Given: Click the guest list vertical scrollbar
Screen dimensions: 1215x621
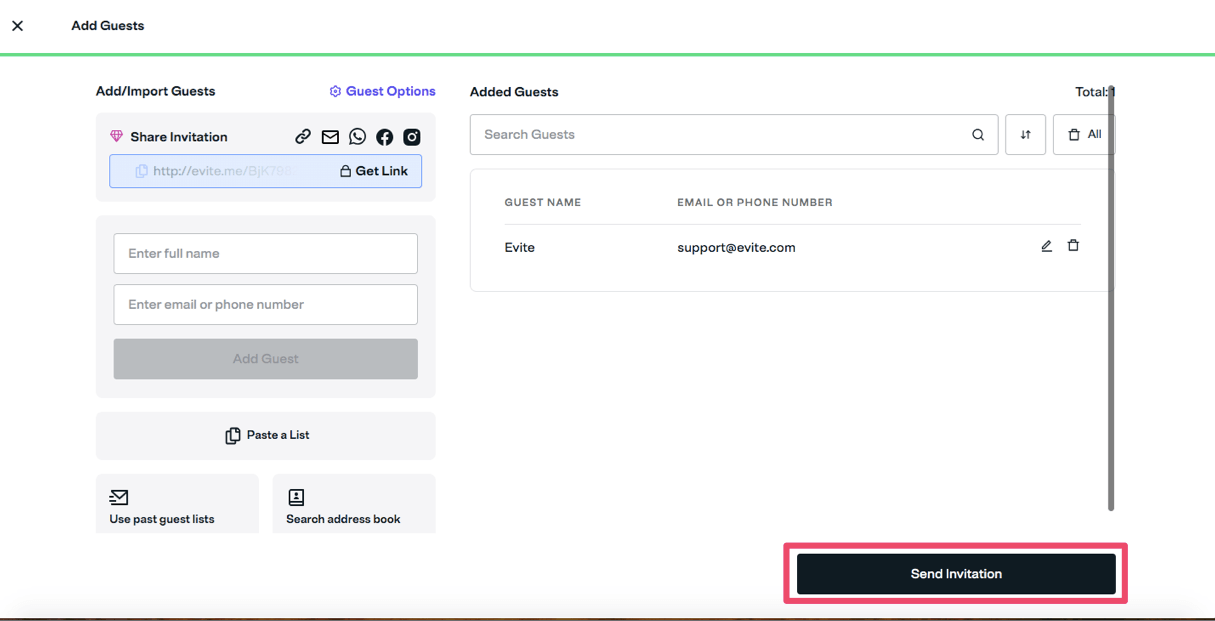Looking at the screenshot, I should click(x=1111, y=298).
